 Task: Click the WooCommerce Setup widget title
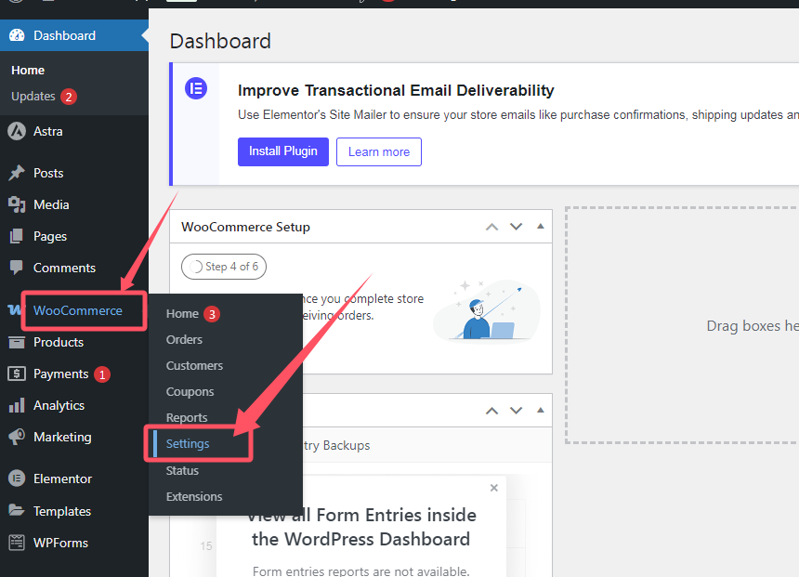[246, 227]
